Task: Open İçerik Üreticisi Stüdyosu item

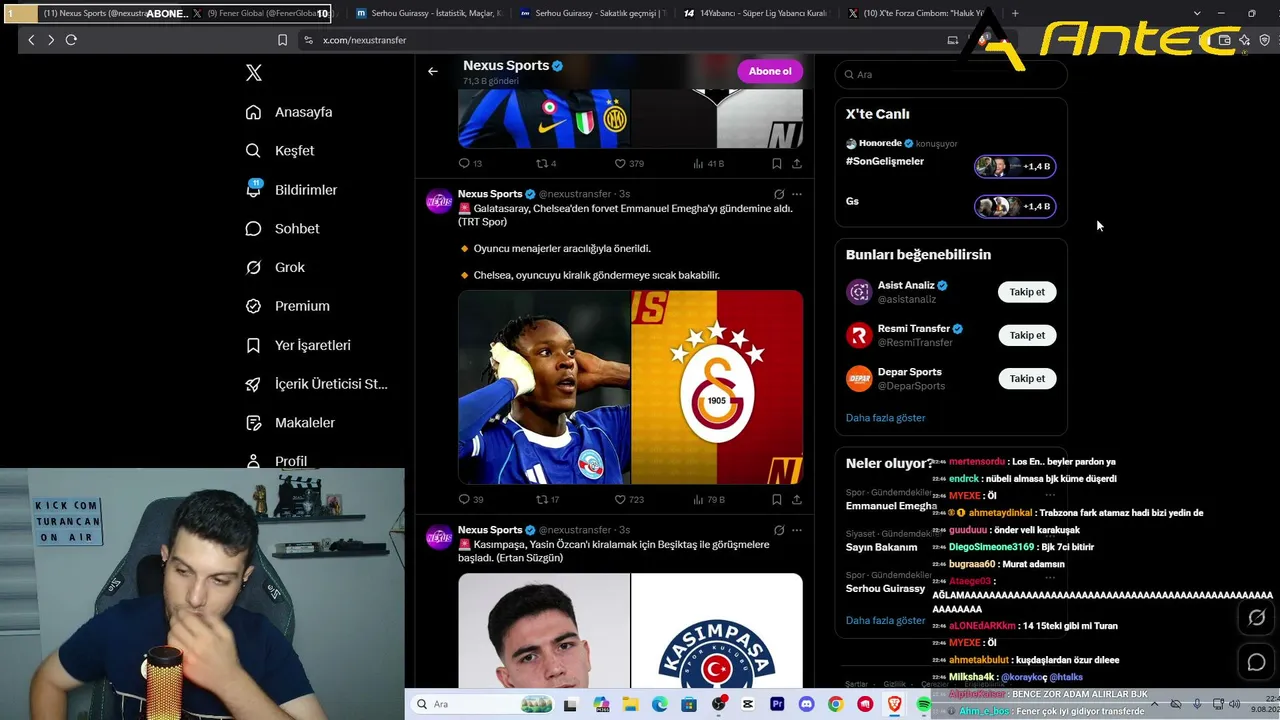Action: click(x=316, y=384)
